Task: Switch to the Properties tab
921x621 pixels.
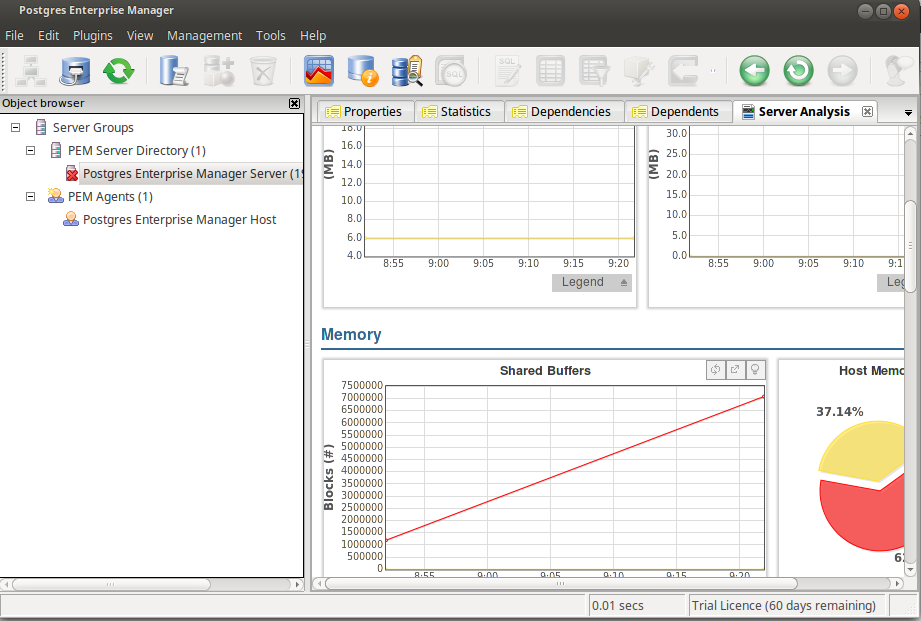Action: [364, 112]
